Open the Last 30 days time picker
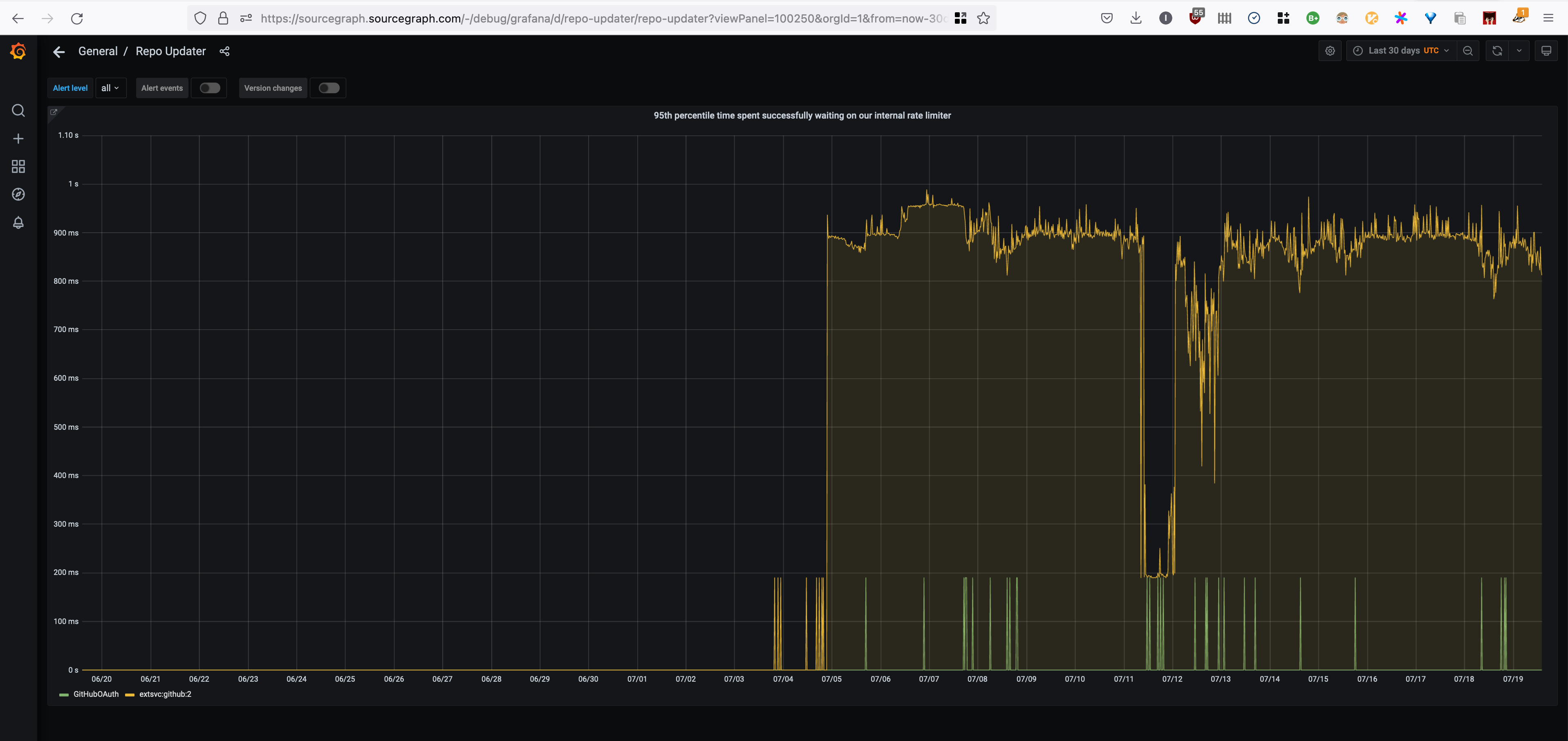This screenshot has width=1568, height=741. click(x=1400, y=51)
